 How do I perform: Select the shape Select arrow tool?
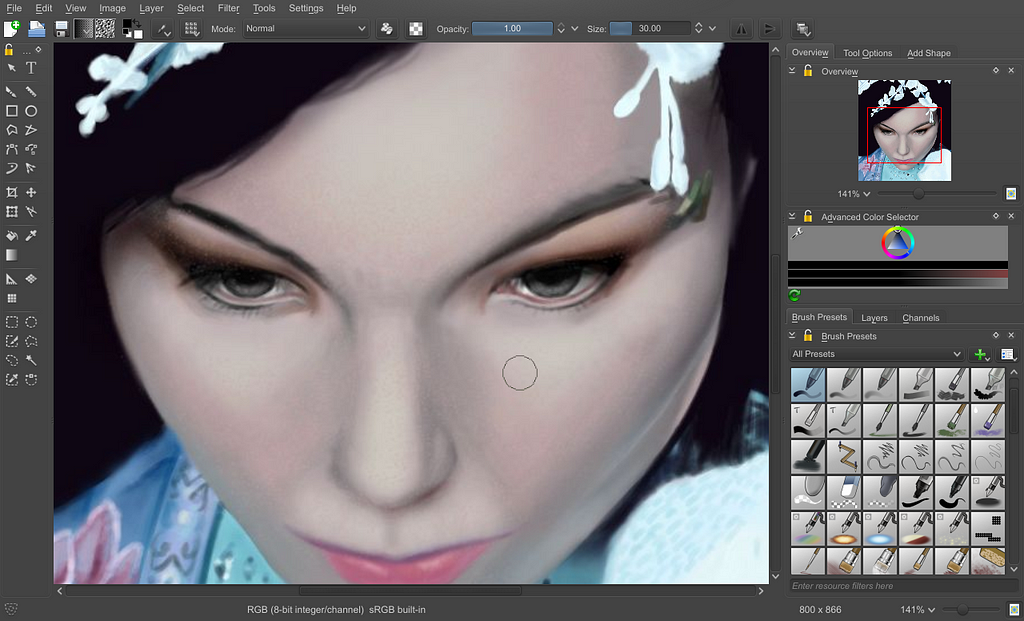(12, 68)
